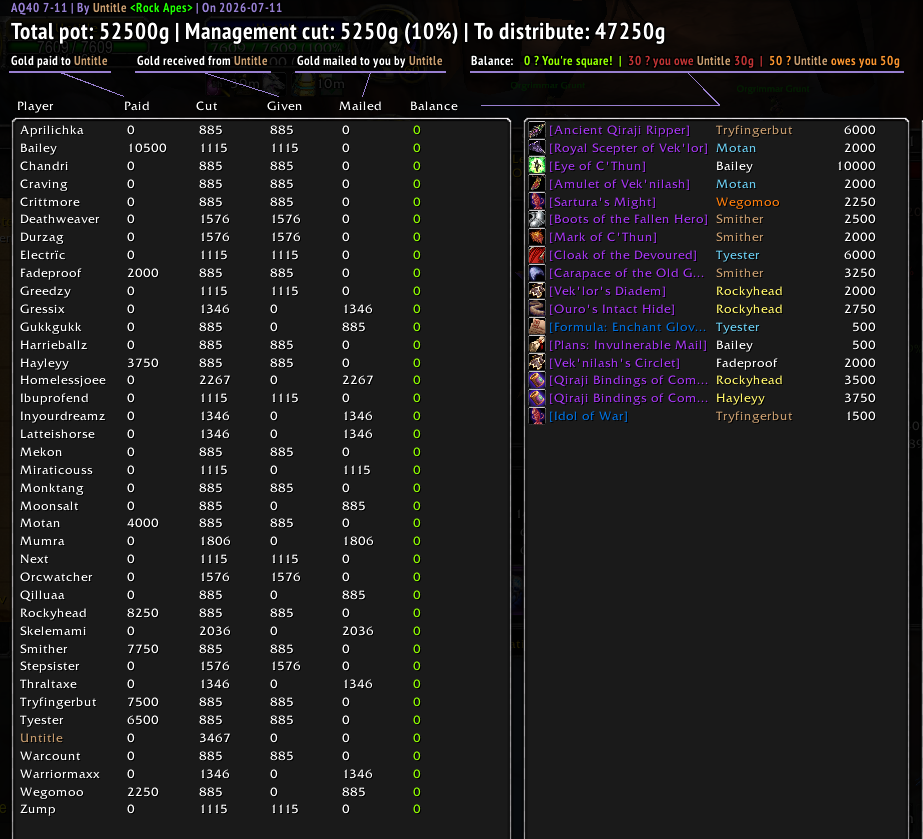Open the [Cloak of the Devoured] item link
This screenshot has width=923, height=839.
tap(623, 255)
